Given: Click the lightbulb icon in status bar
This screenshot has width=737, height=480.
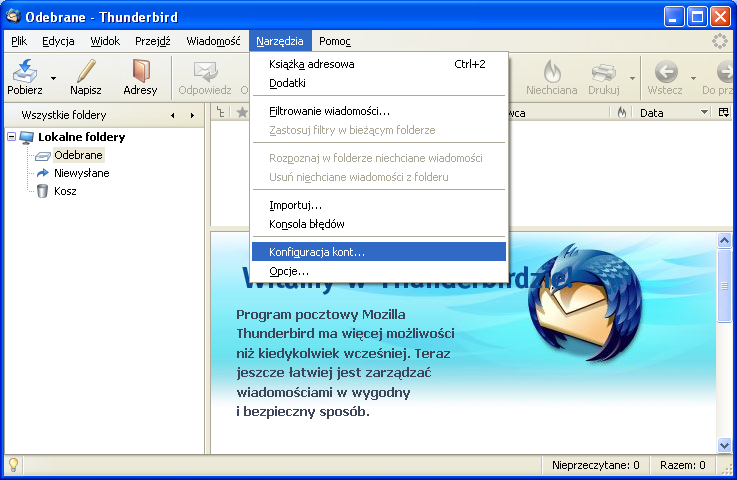Looking at the screenshot, I should pyautogui.click(x=13, y=465).
